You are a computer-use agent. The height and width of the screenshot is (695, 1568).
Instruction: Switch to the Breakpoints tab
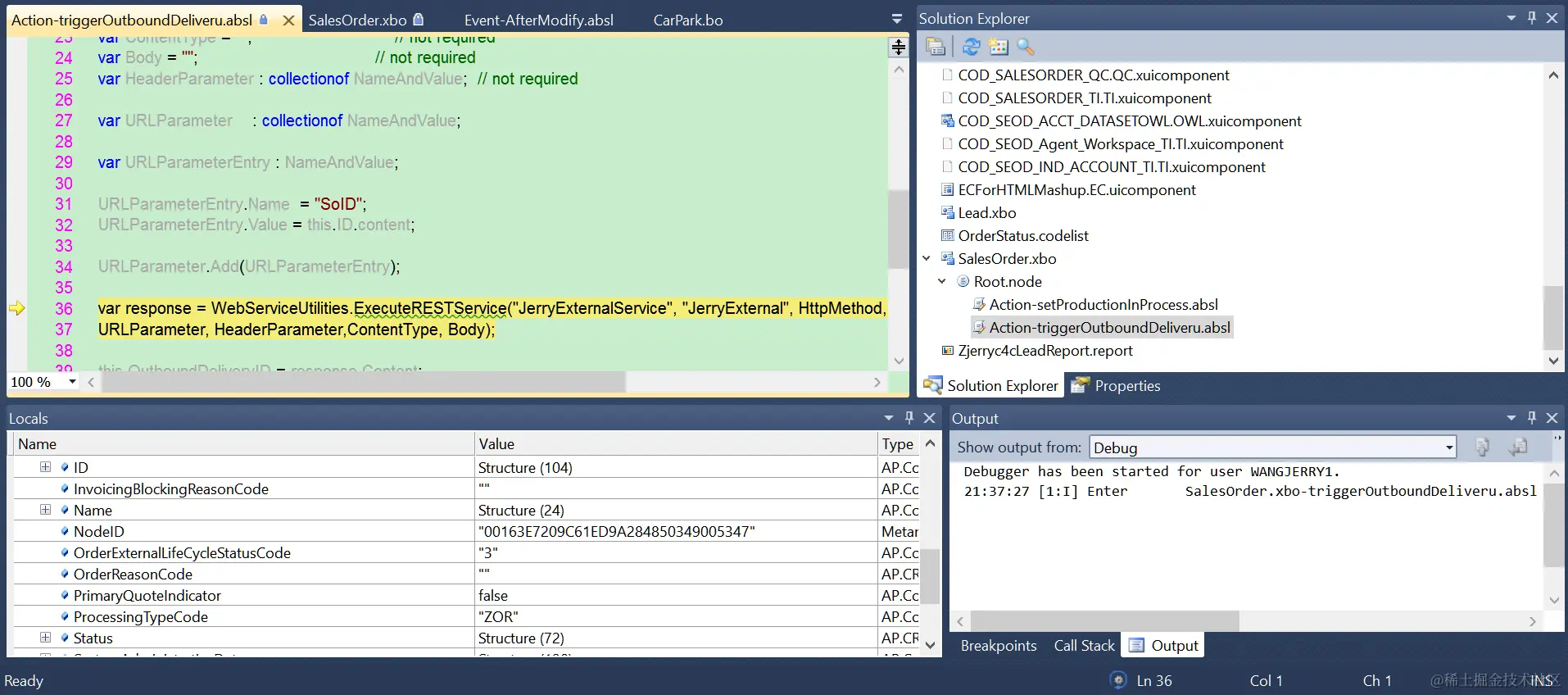click(998, 645)
